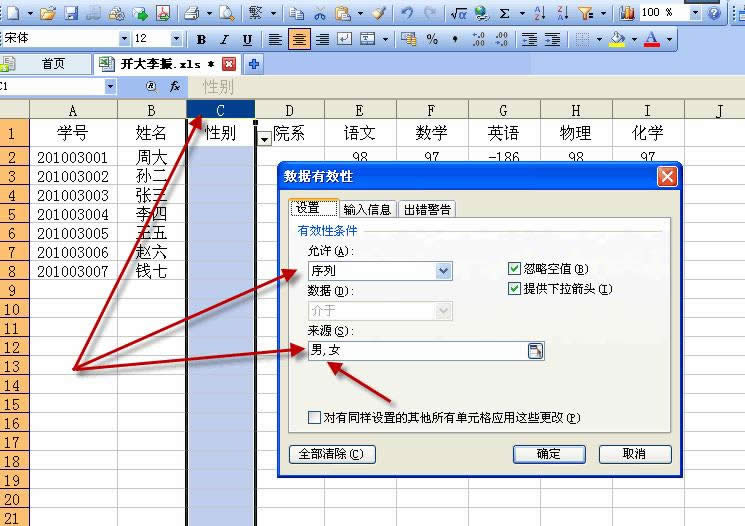Undo the last action

(x=407, y=13)
